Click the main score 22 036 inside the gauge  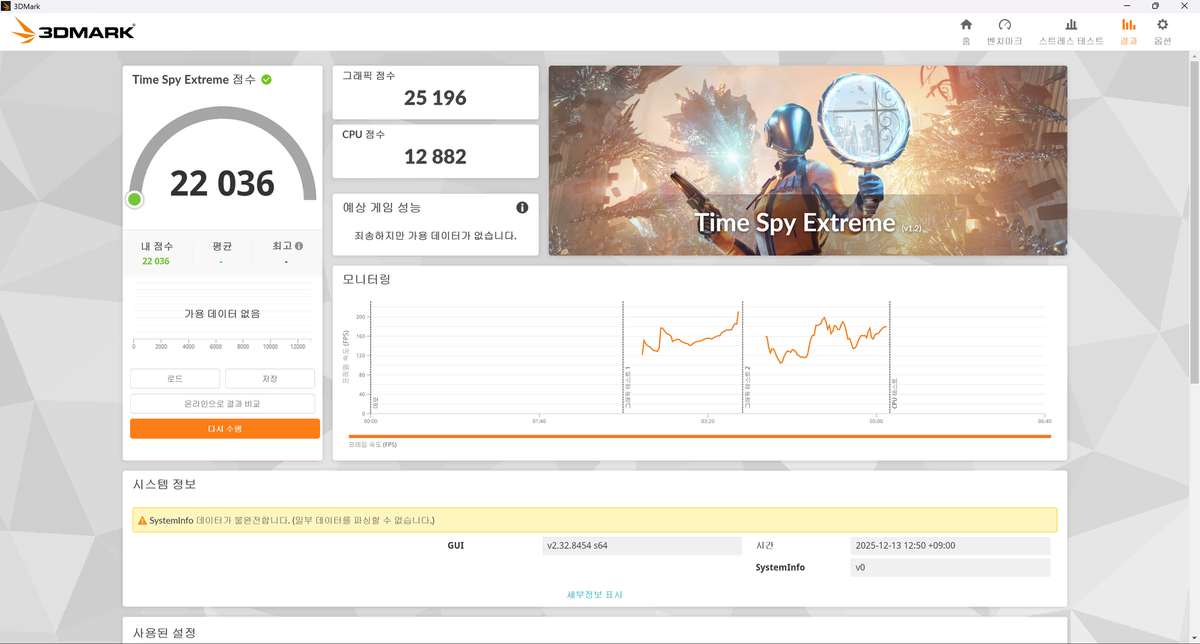(x=222, y=183)
